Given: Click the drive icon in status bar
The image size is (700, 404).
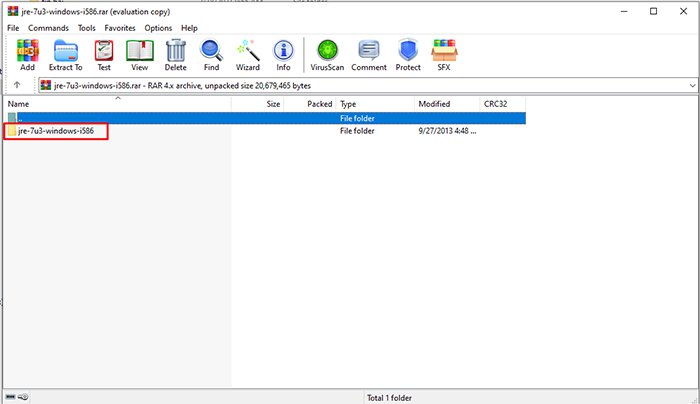Looking at the screenshot, I should pyautogui.click(x=11, y=397).
